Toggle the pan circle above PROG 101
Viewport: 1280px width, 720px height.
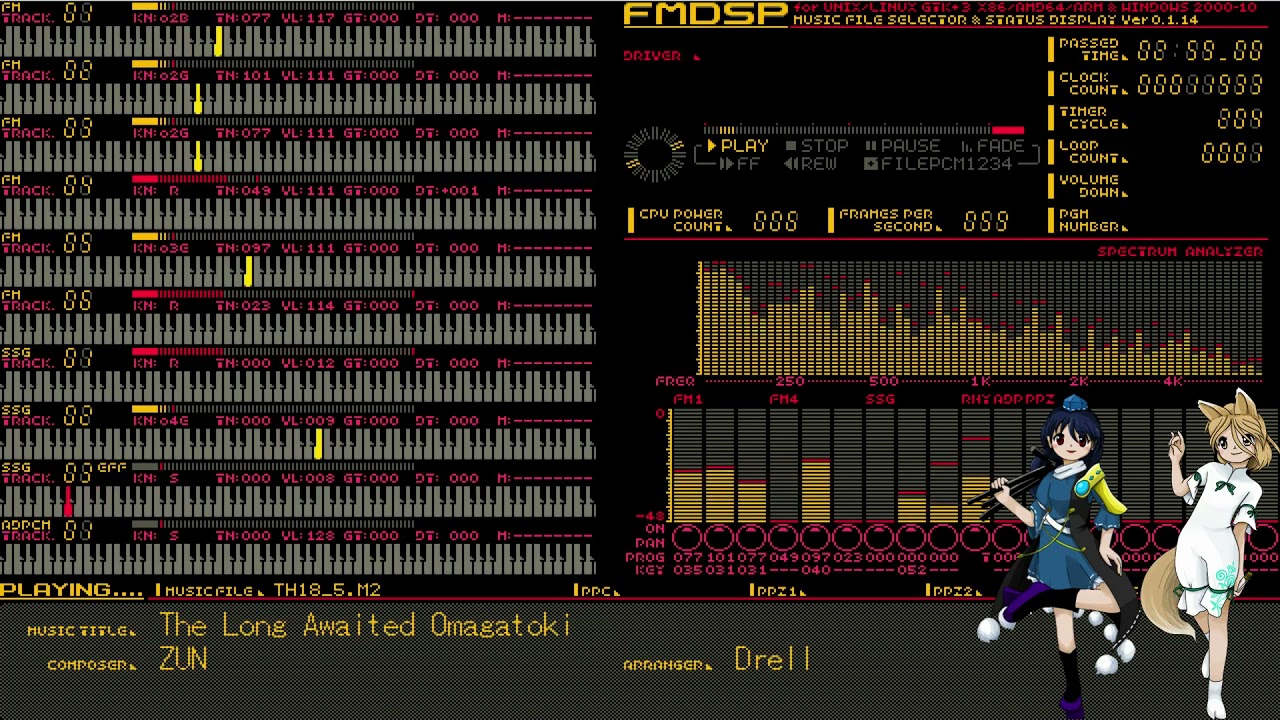click(x=719, y=538)
